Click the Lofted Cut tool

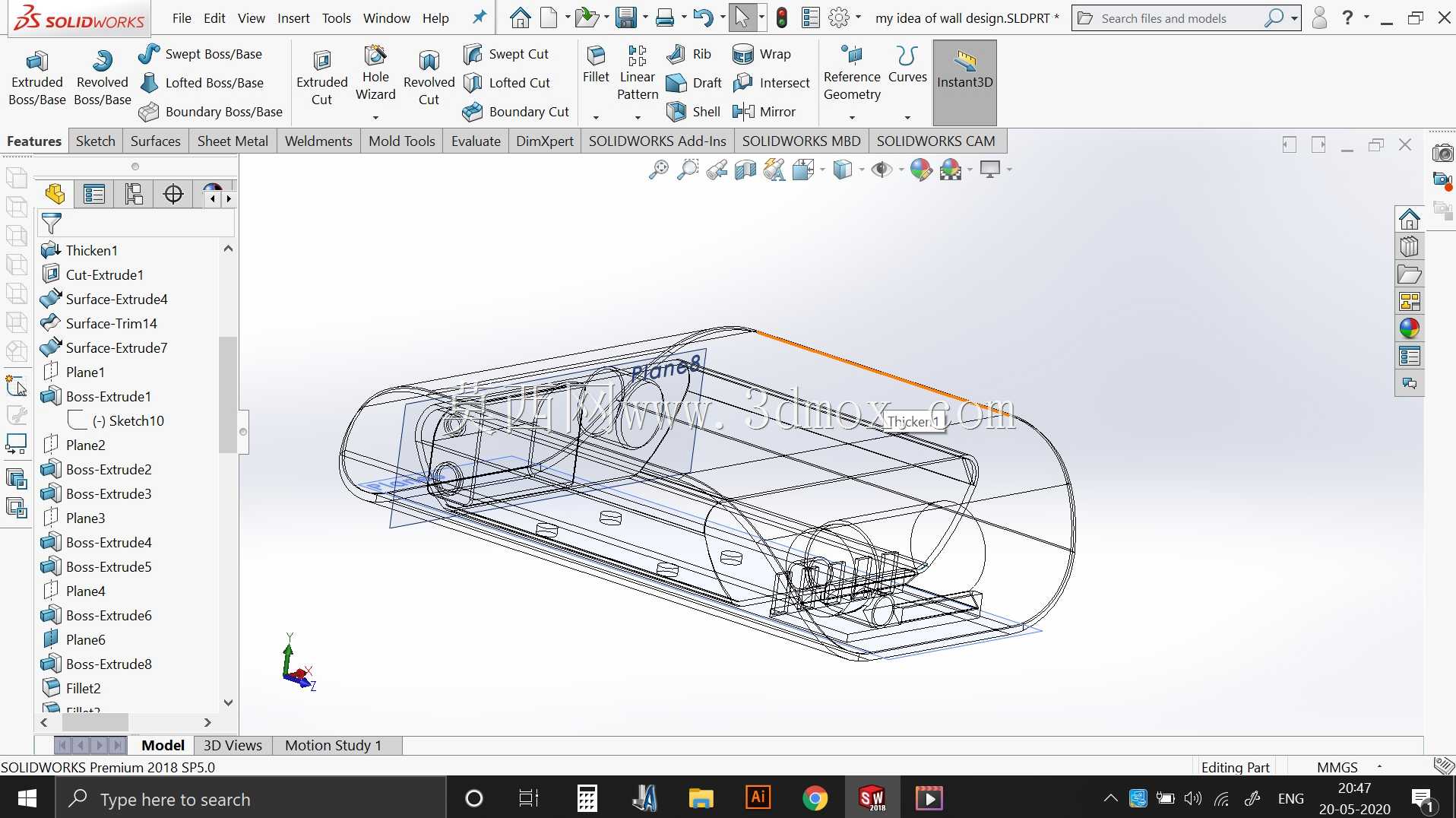507,83
